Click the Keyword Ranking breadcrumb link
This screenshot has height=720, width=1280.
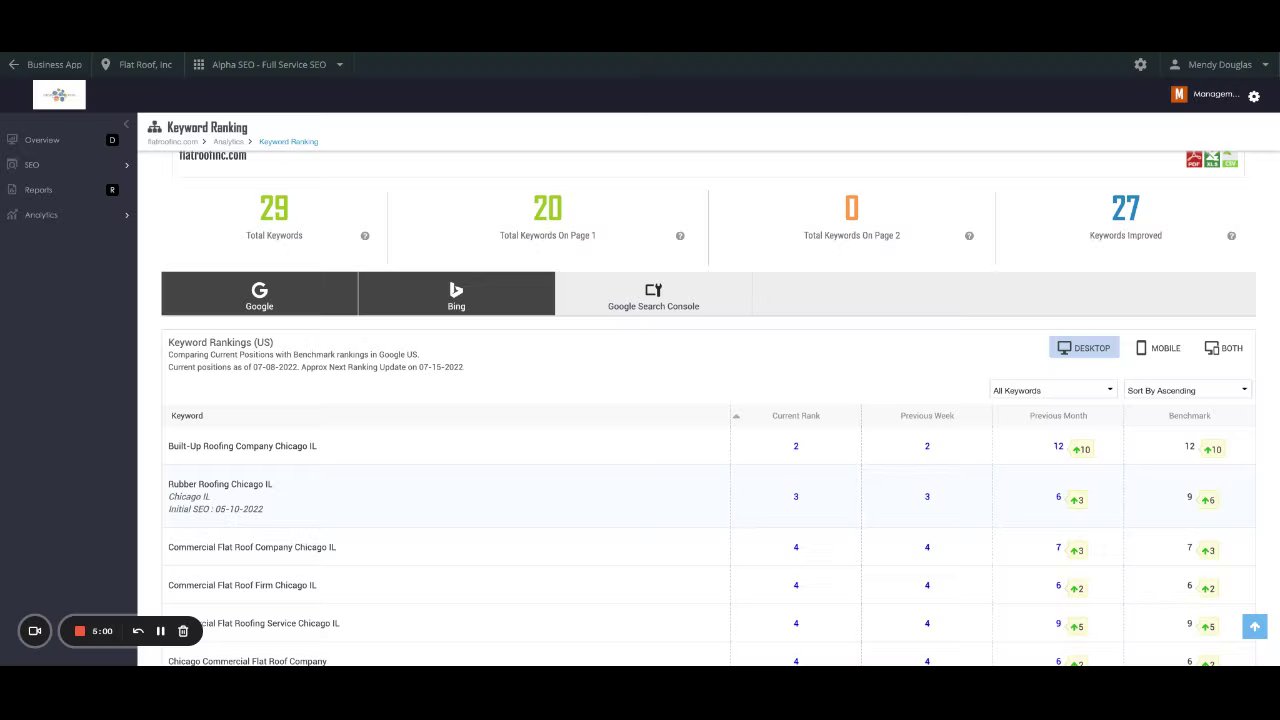pos(288,142)
